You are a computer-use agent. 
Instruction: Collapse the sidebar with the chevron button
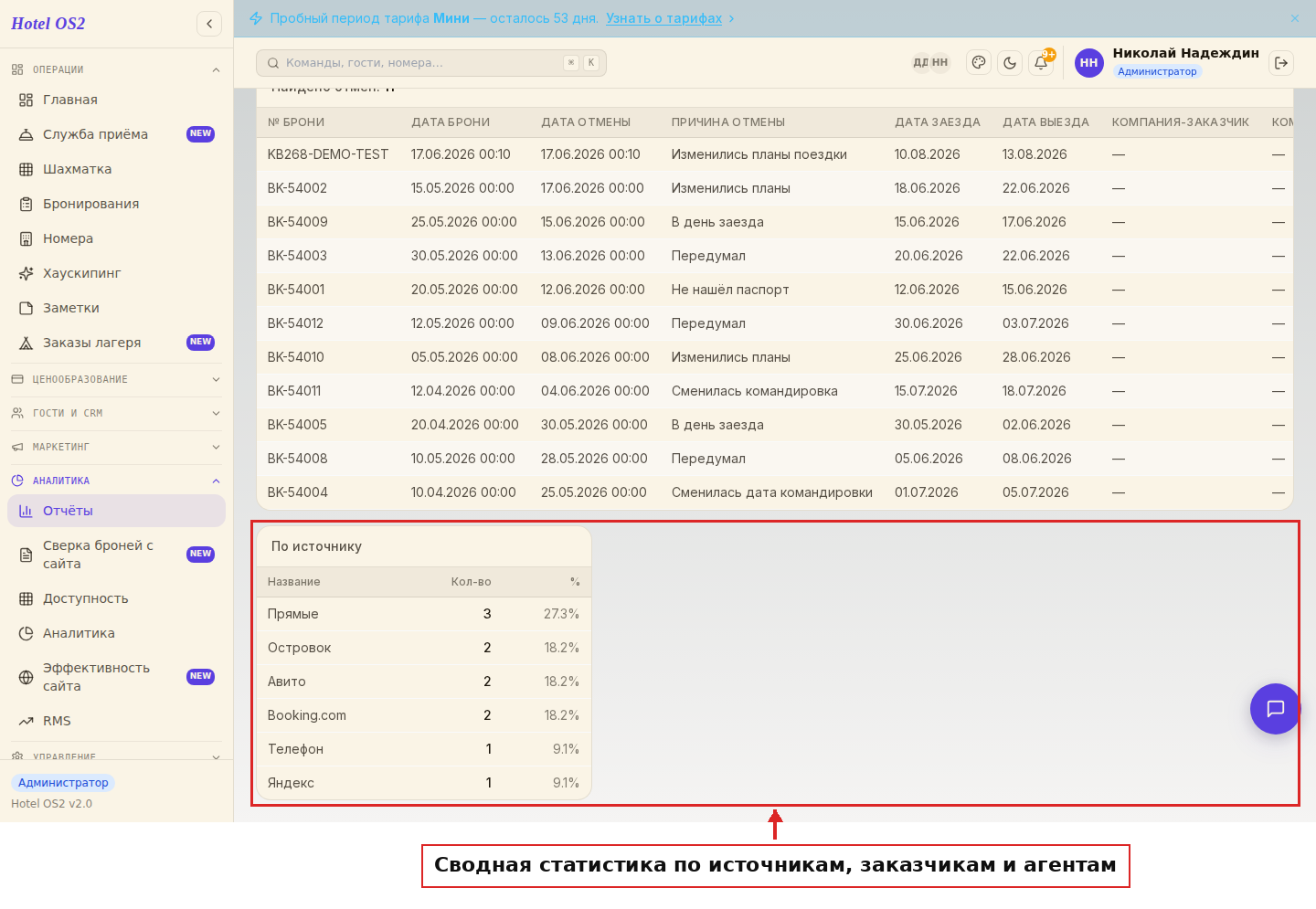point(209,24)
